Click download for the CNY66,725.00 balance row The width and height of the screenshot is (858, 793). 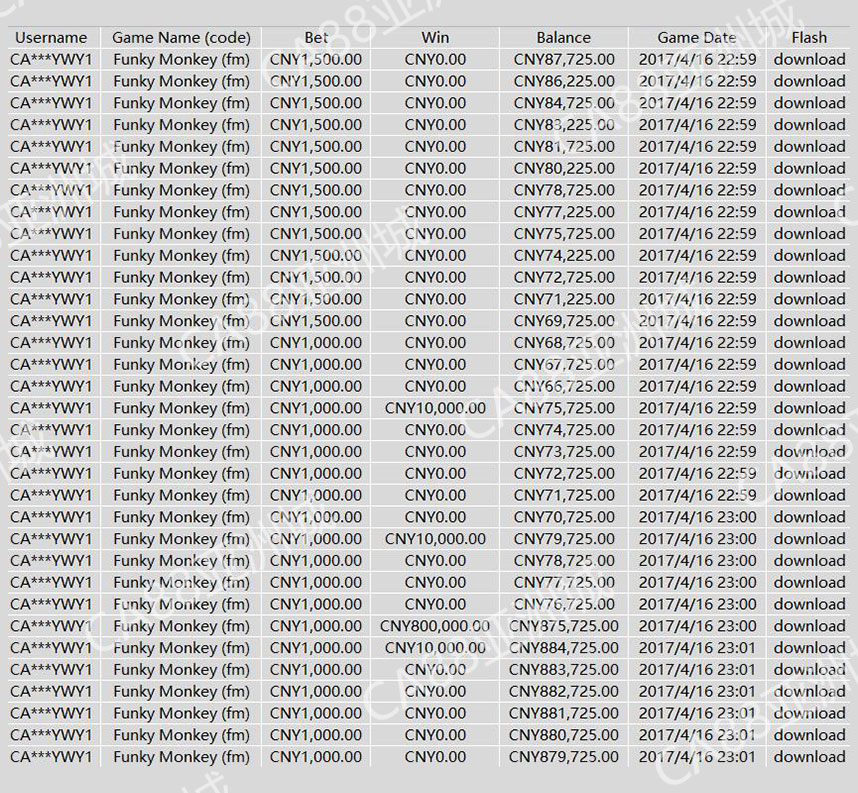809,386
